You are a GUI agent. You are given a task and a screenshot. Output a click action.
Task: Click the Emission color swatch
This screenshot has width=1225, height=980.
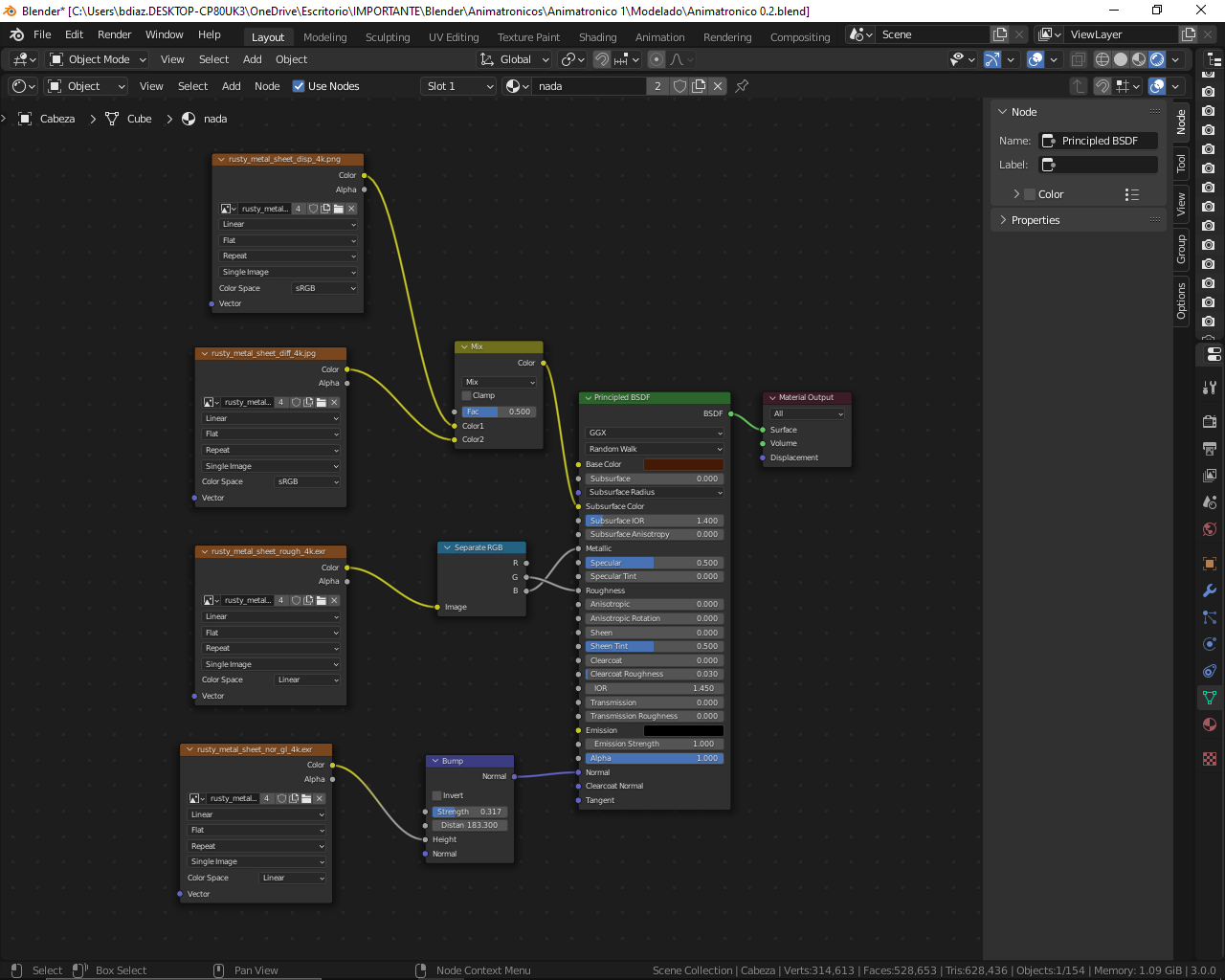pyautogui.click(x=683, y=730)
